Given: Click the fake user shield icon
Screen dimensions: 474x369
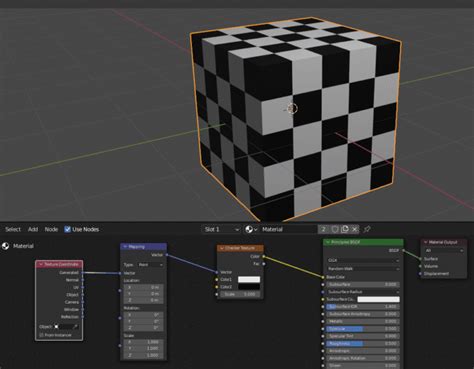Looking at the screenshot, I should click(x=335, y=229).
